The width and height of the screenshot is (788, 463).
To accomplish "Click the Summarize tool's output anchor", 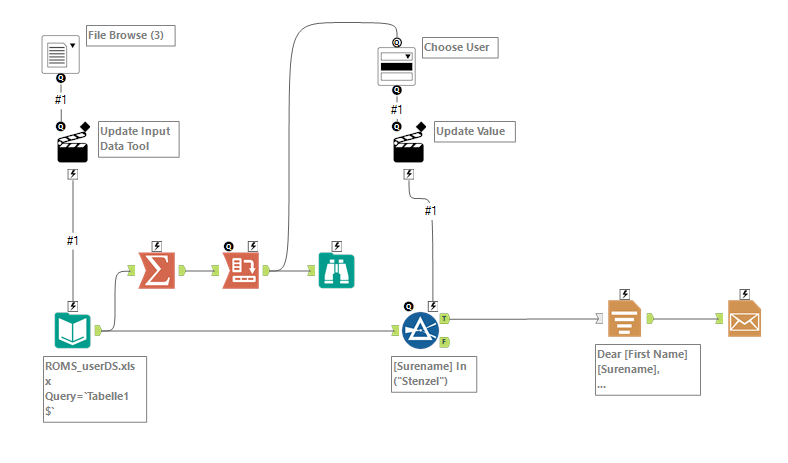I will (x=182, y=270).
